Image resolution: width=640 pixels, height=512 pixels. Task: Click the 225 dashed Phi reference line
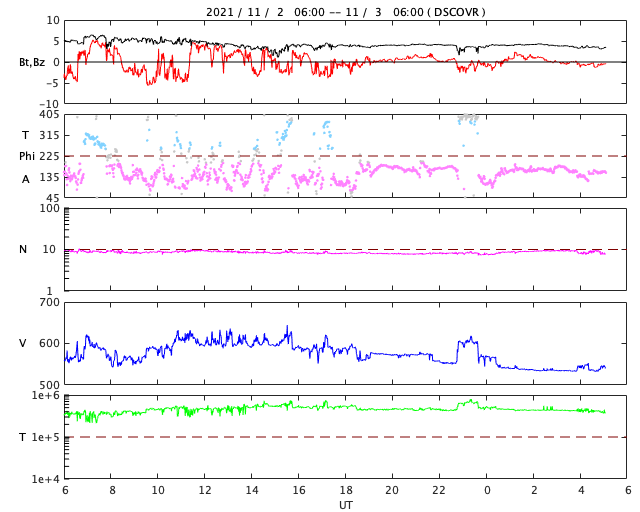coord(345,156)
